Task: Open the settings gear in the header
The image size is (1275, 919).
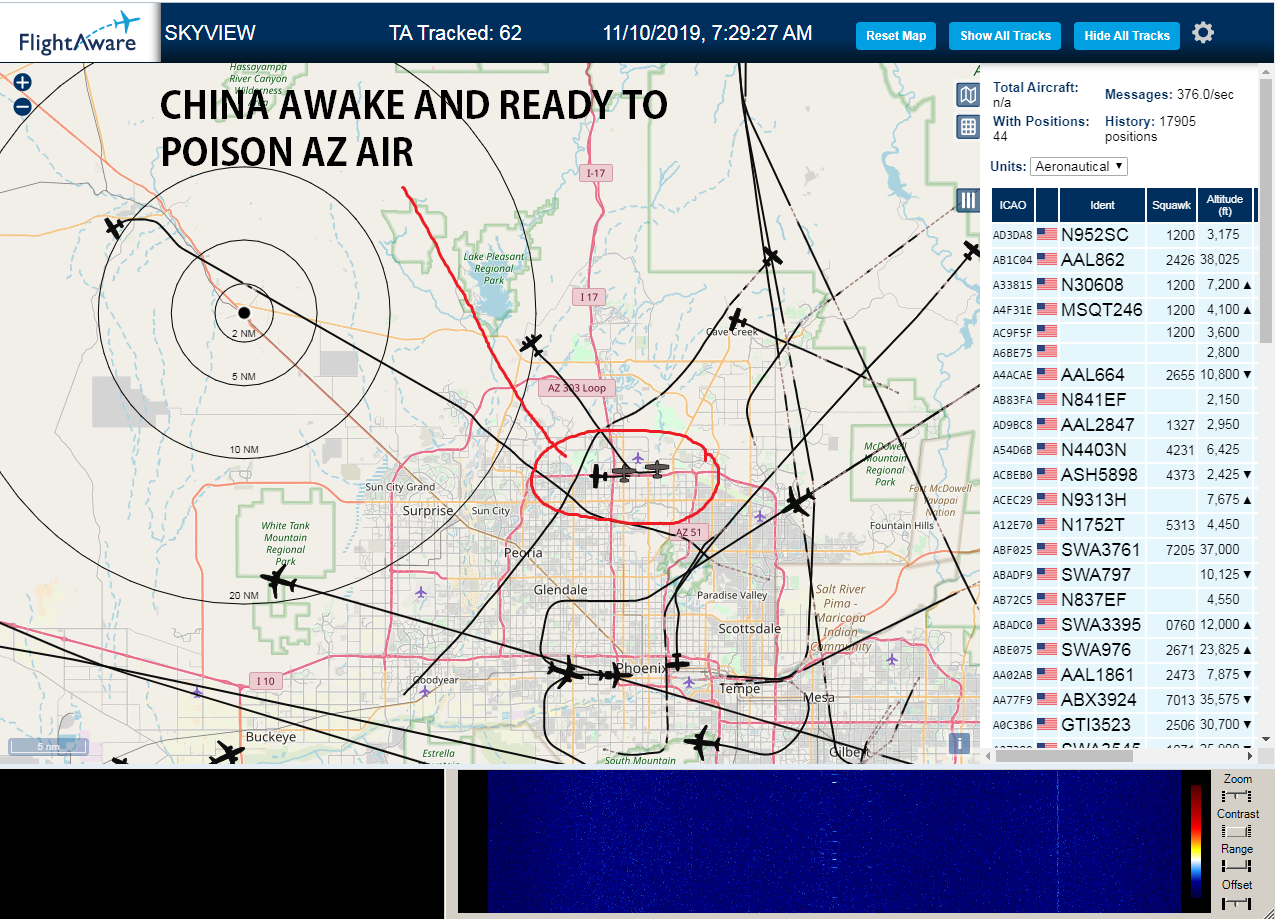Action: pos(1203,33)
